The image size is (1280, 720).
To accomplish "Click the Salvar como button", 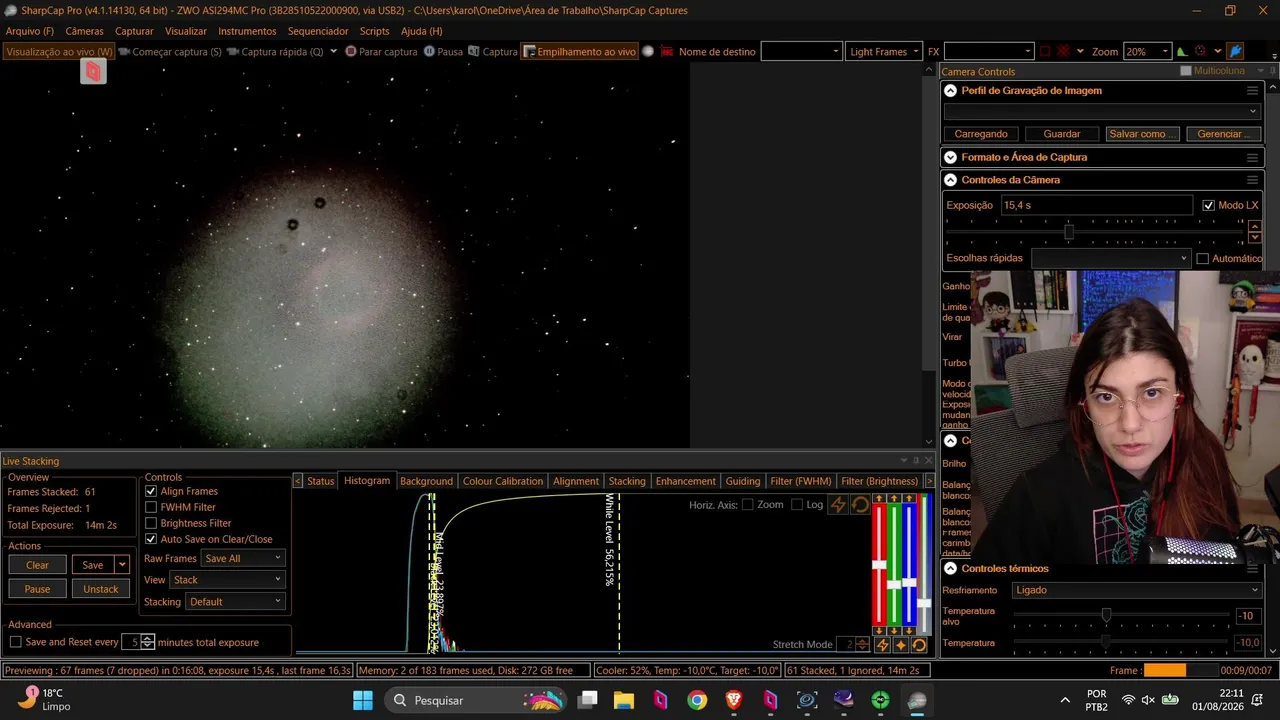I will pos(1143,134).
